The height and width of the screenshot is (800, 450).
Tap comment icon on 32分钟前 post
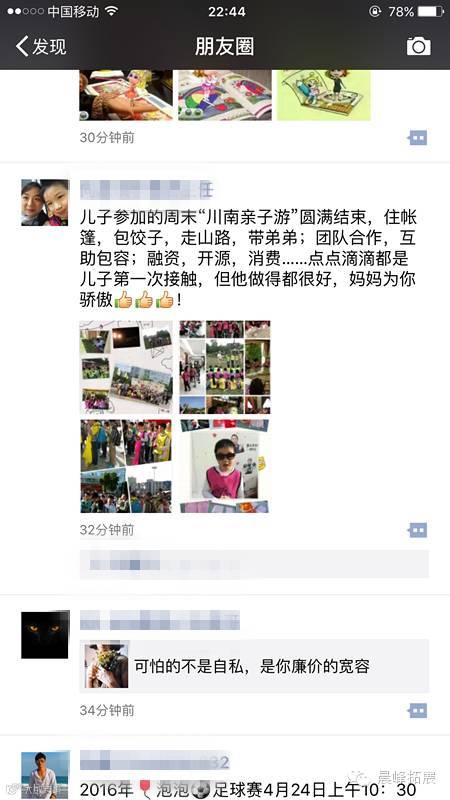point(417,531)
